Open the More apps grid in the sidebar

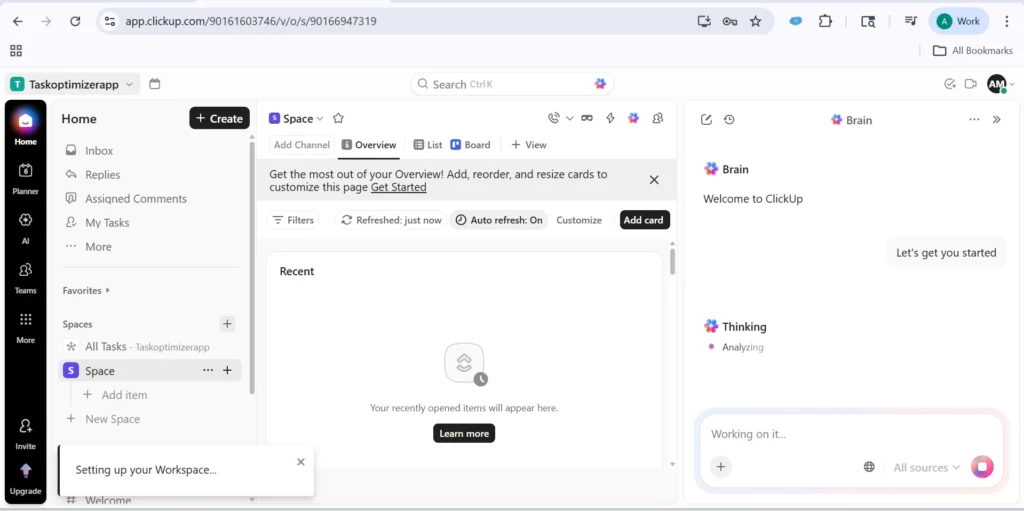click(x=25, y=327)
